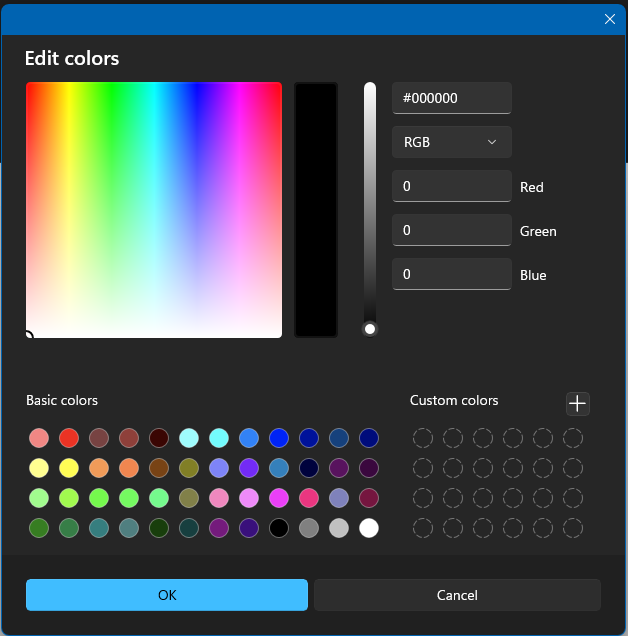Click the Red value input field
The height and width of the screenshot is (636, 628).
point(452,186)
